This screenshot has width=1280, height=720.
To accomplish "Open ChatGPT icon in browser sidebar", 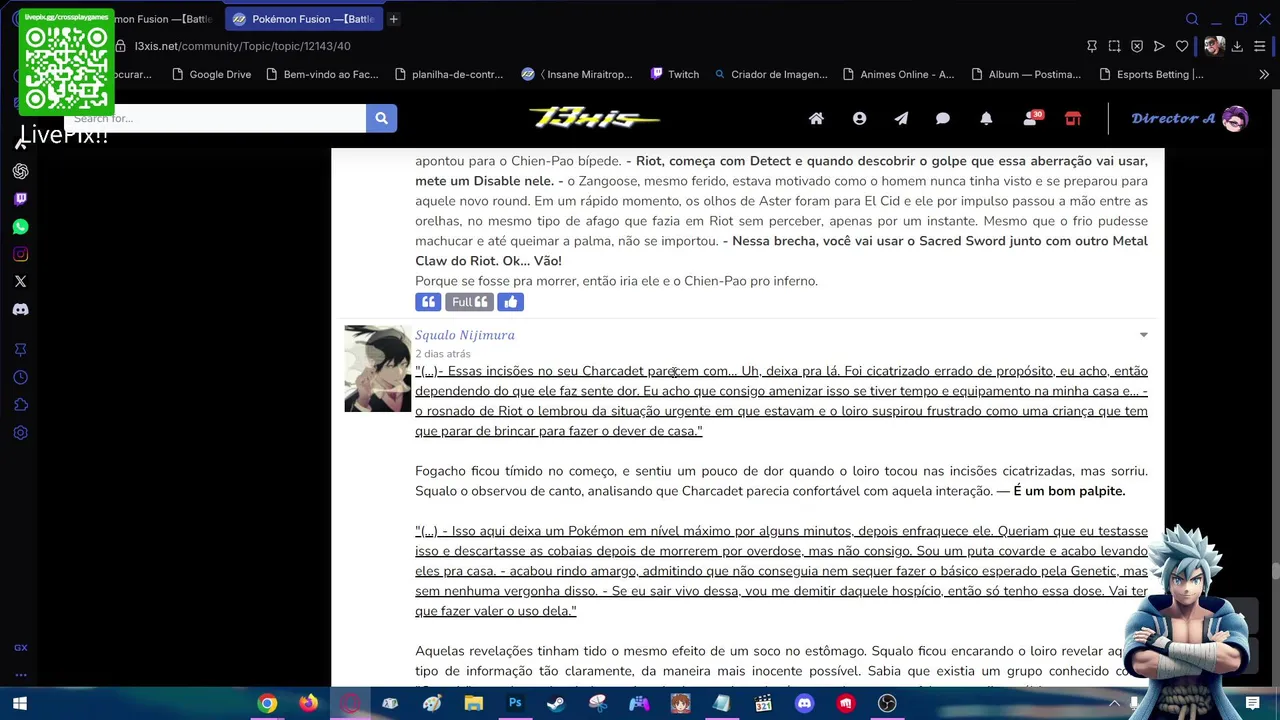I will 20,171.
